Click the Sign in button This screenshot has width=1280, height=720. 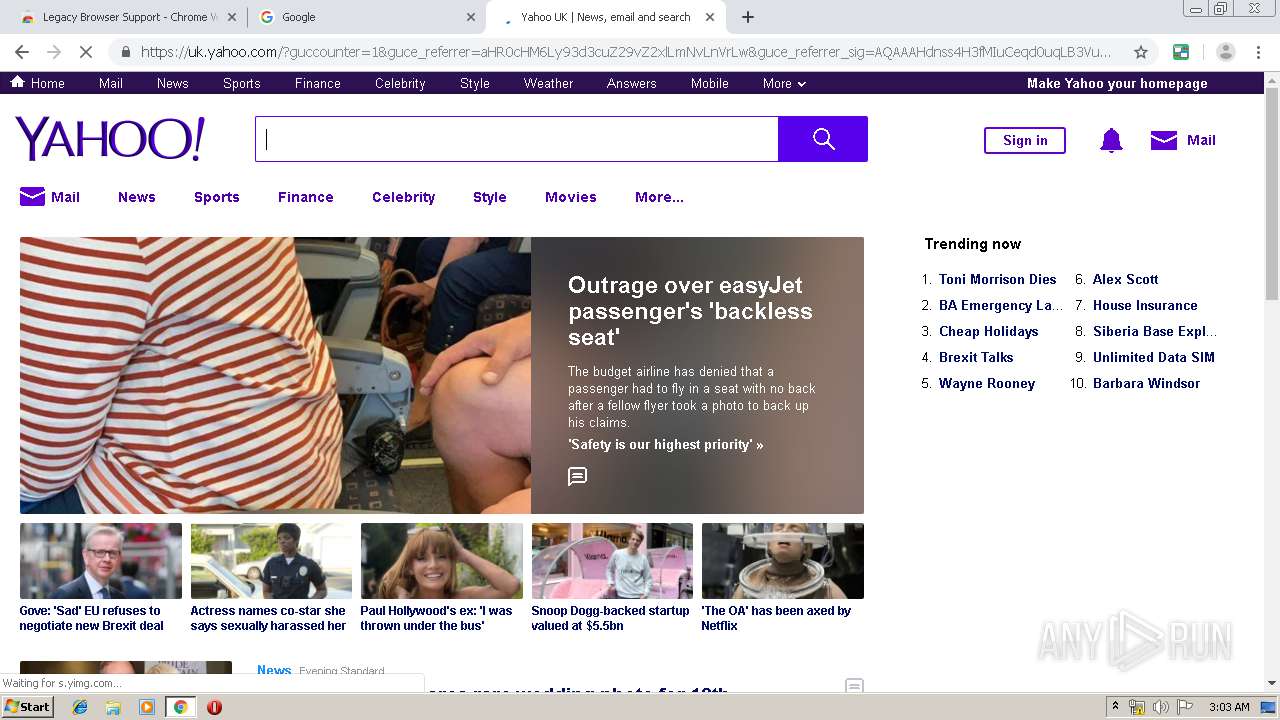coord(1025,140)
